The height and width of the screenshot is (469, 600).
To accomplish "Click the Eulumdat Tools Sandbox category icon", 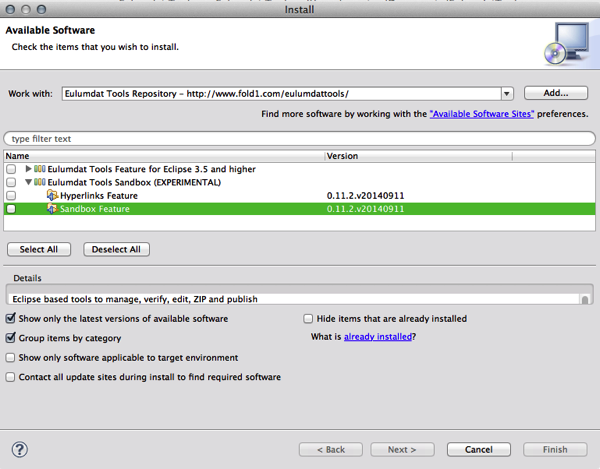I will tap(40, 182).
